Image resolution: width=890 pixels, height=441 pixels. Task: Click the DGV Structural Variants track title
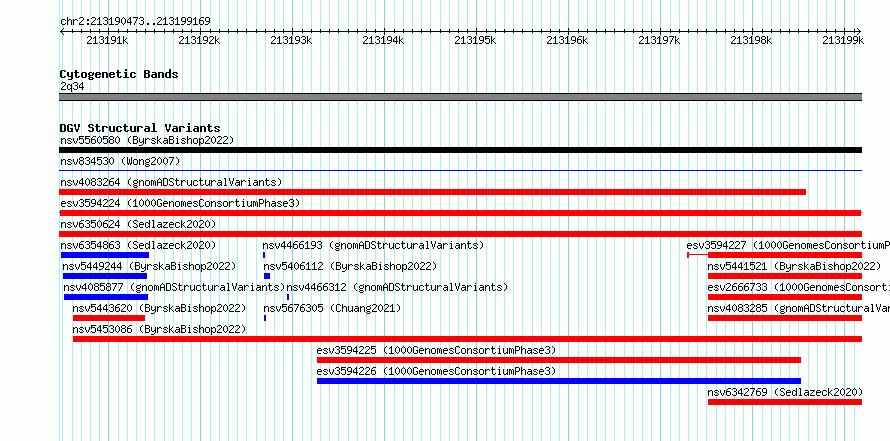click(x=140, y=128)
